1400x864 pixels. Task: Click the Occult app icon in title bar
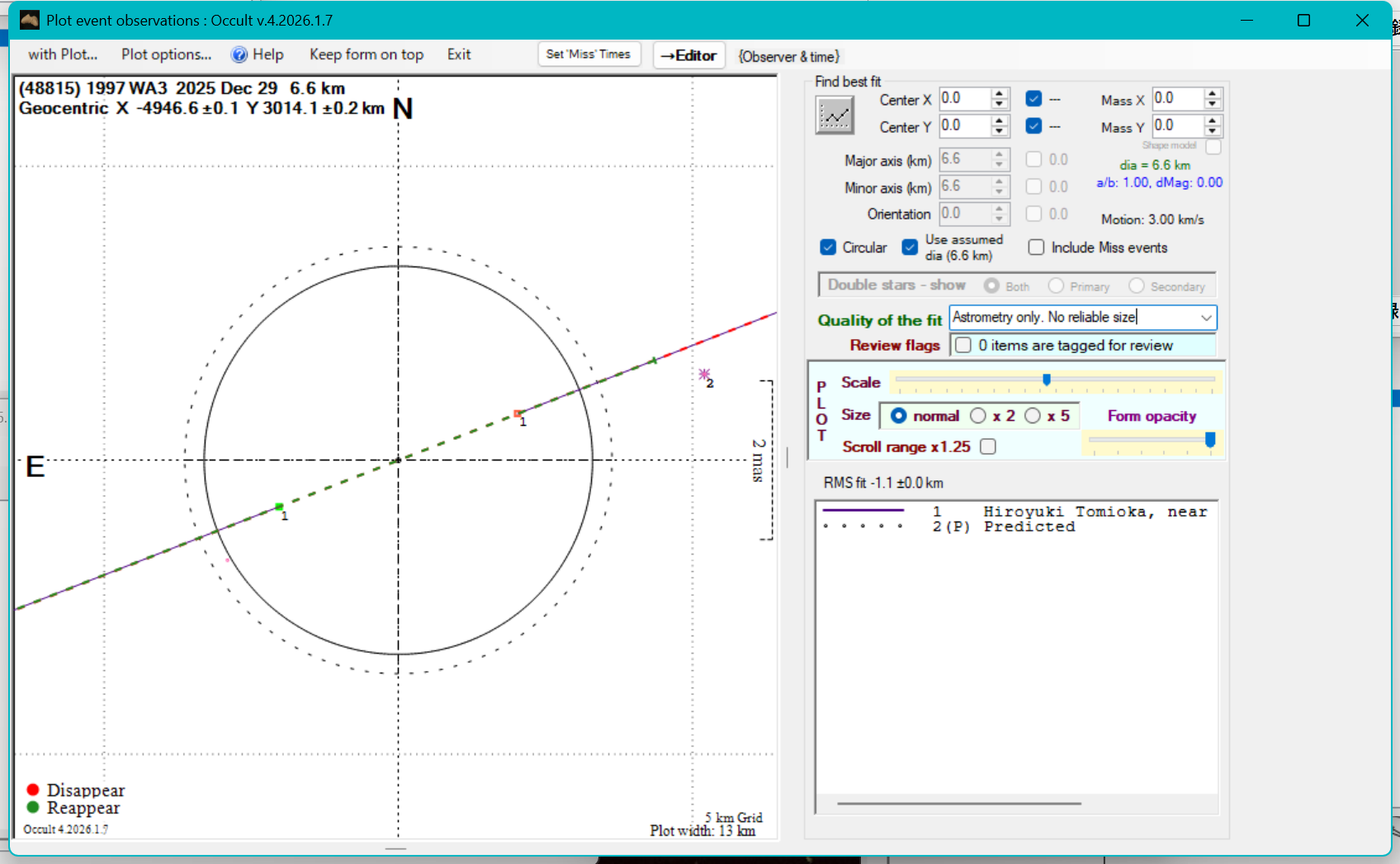30,20
